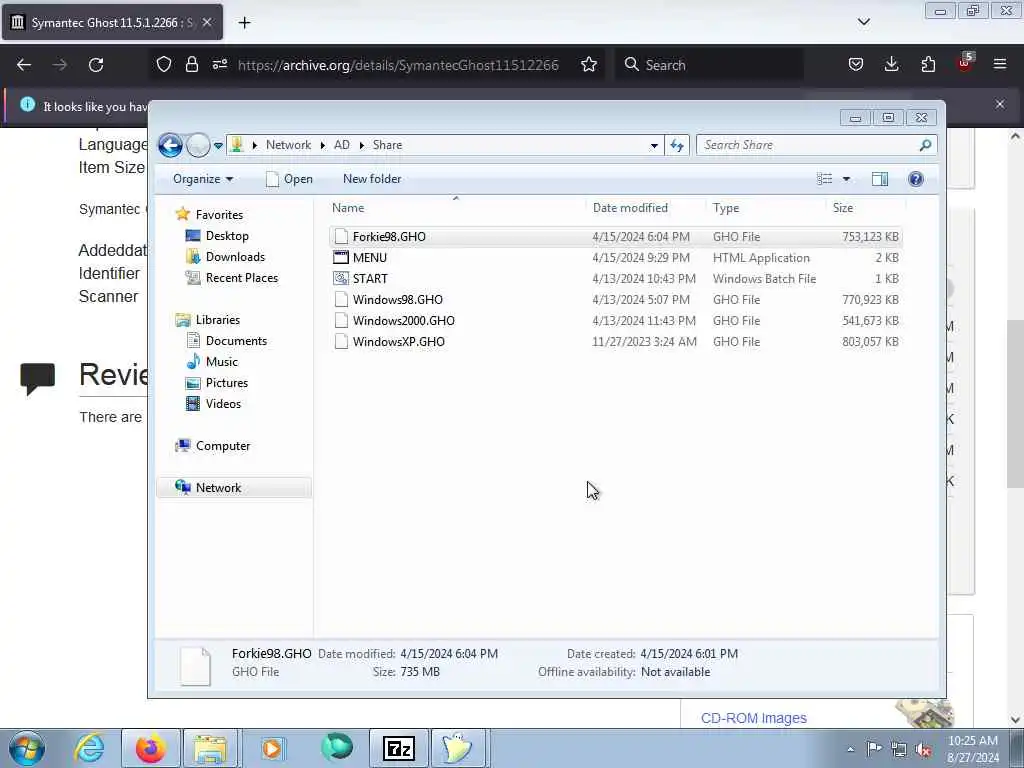
Task: Sort by the Type column header
Action: tap(766, 208)
